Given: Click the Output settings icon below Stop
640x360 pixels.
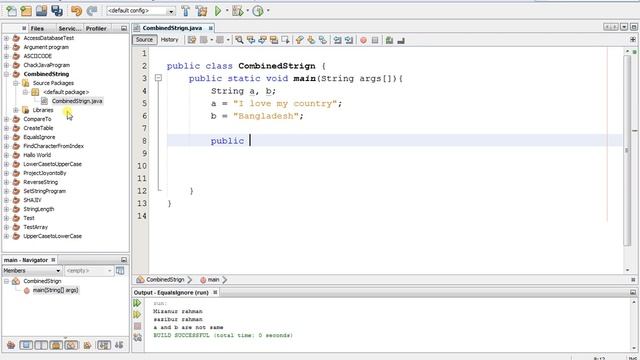Looking at the screenshot, I should click(137, 338).
